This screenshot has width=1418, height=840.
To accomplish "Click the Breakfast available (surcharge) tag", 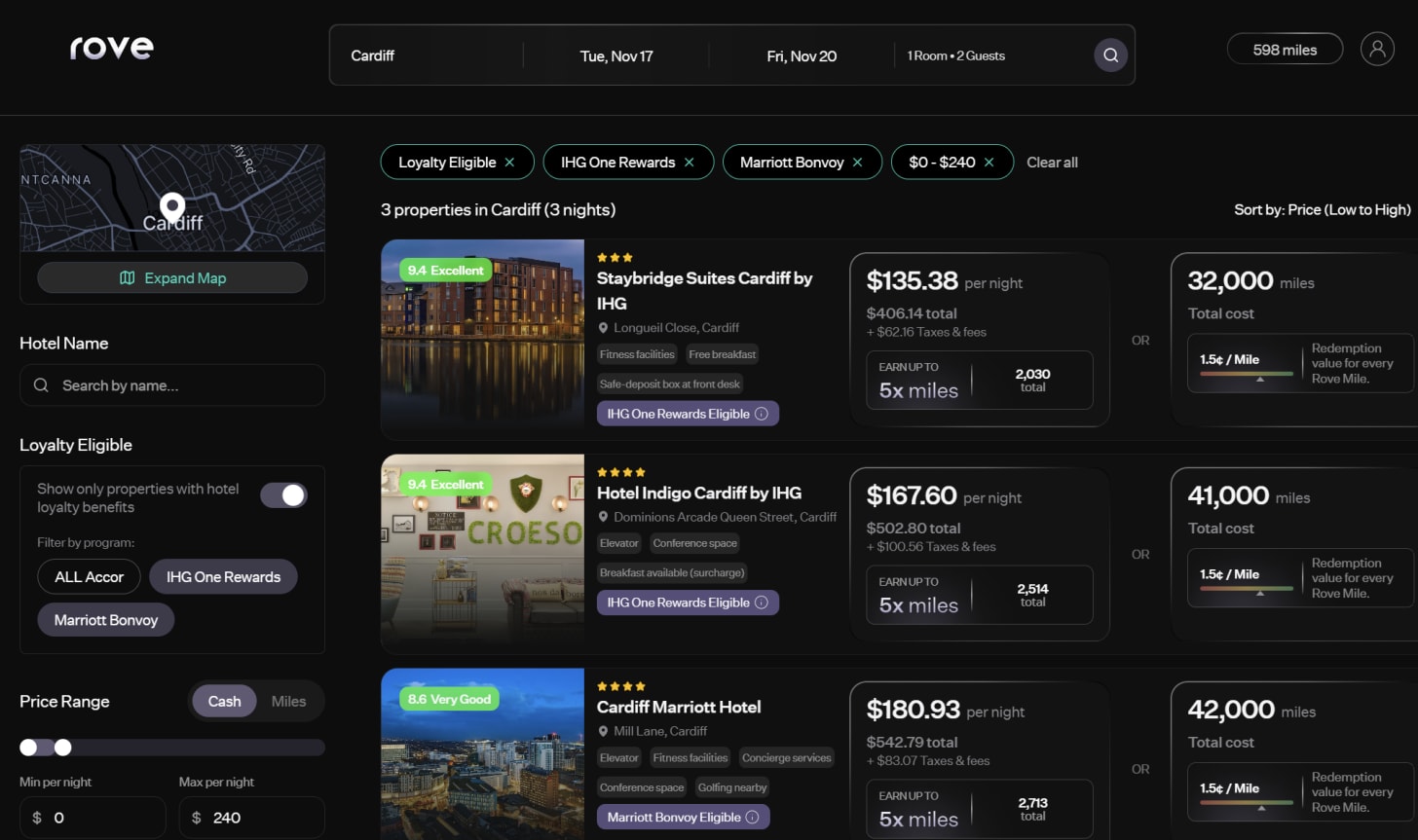I will pos(672,572).
